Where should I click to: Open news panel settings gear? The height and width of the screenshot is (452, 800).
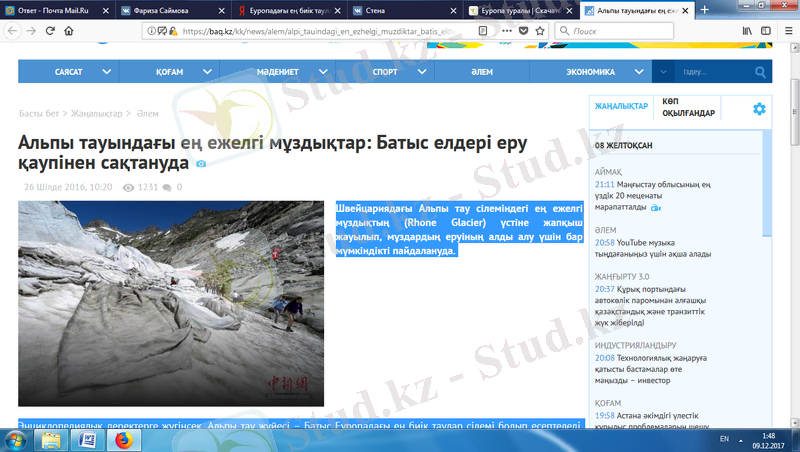[x=759, y=108]
